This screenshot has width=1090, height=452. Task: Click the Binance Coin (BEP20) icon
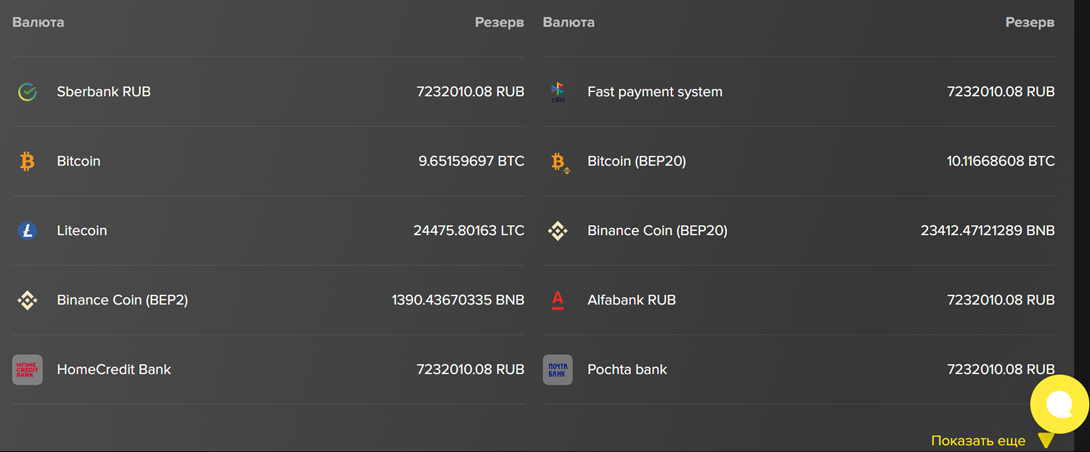pyautogui.click(x=558, y=231)
